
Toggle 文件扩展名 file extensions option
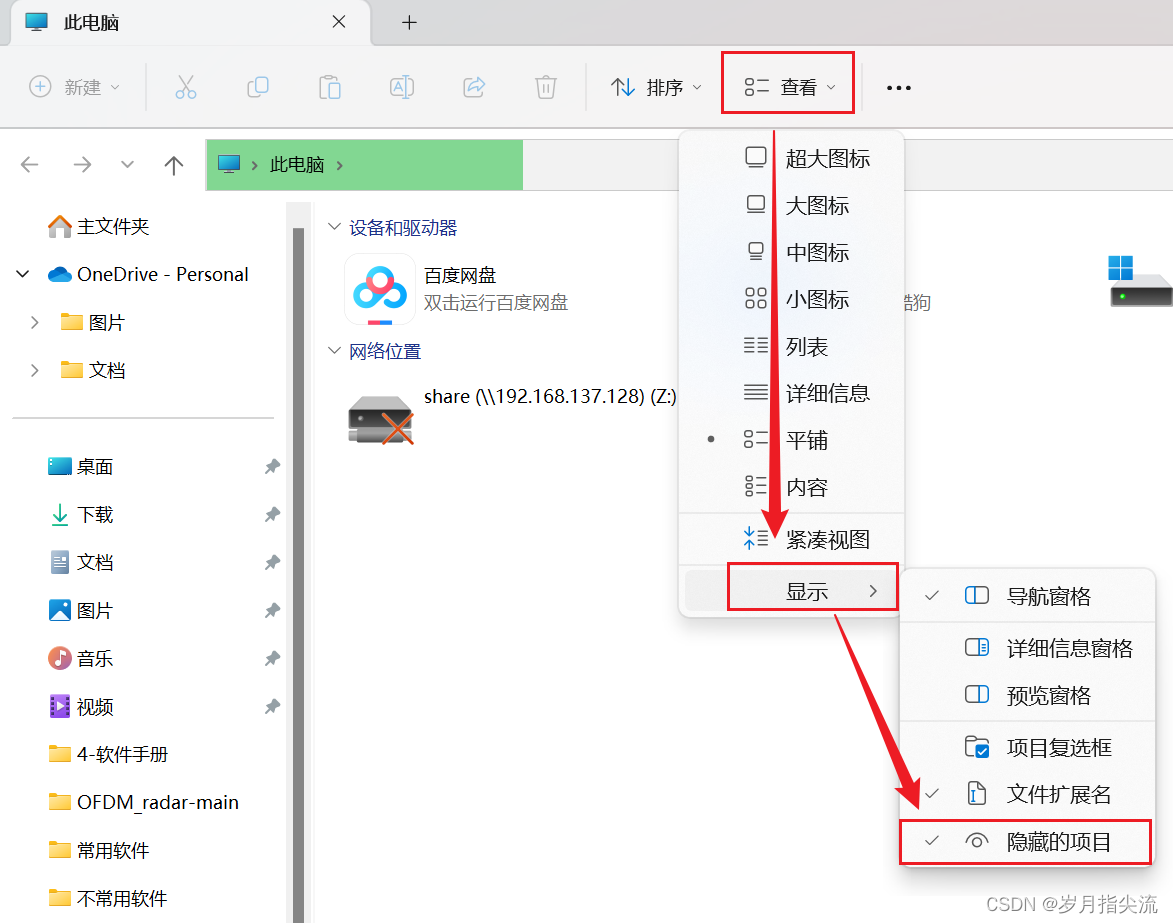coord(1027,794)
